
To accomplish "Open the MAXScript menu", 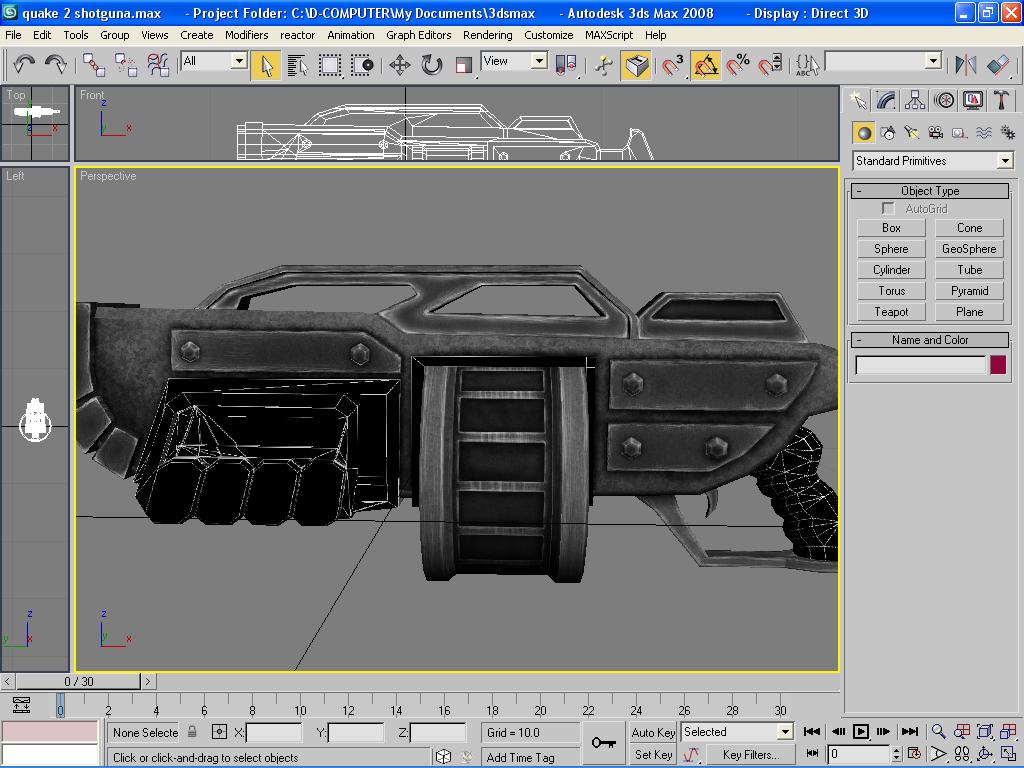I will tap(609, 35).
